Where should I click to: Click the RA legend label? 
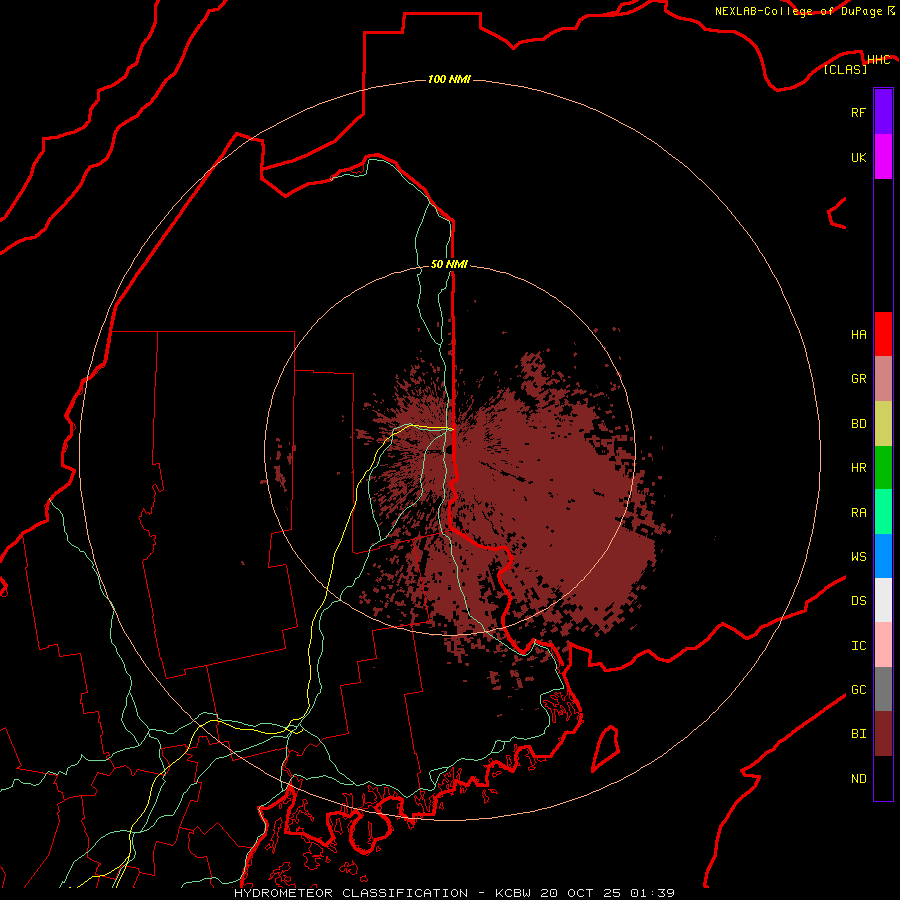[x=858, y=513]
